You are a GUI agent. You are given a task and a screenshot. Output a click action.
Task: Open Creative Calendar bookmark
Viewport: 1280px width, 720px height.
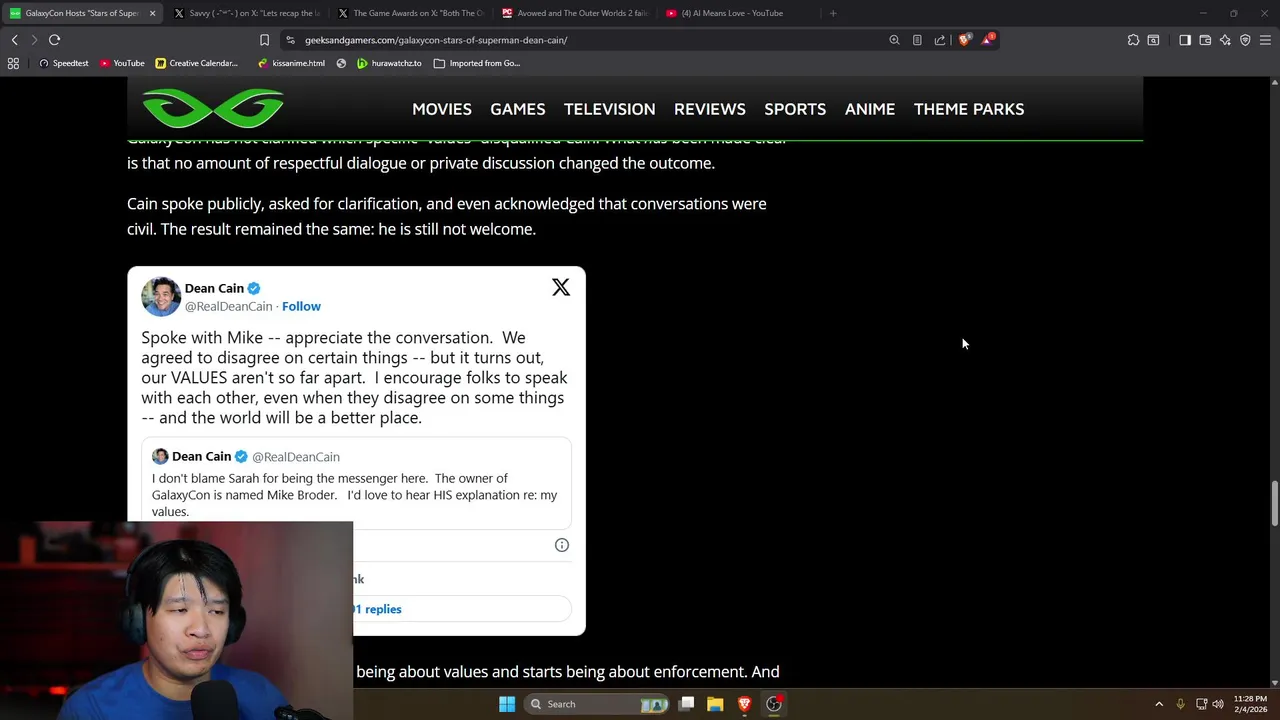coord(197,63)
